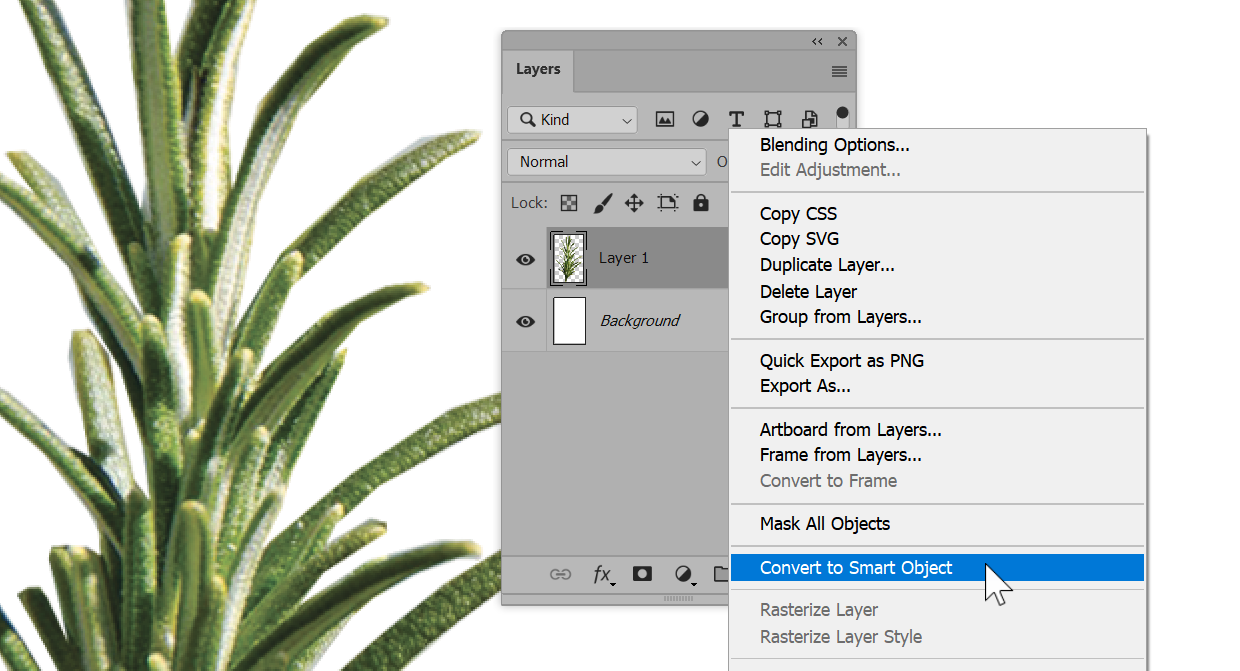Link layers chain icon

tap(561, 574)
